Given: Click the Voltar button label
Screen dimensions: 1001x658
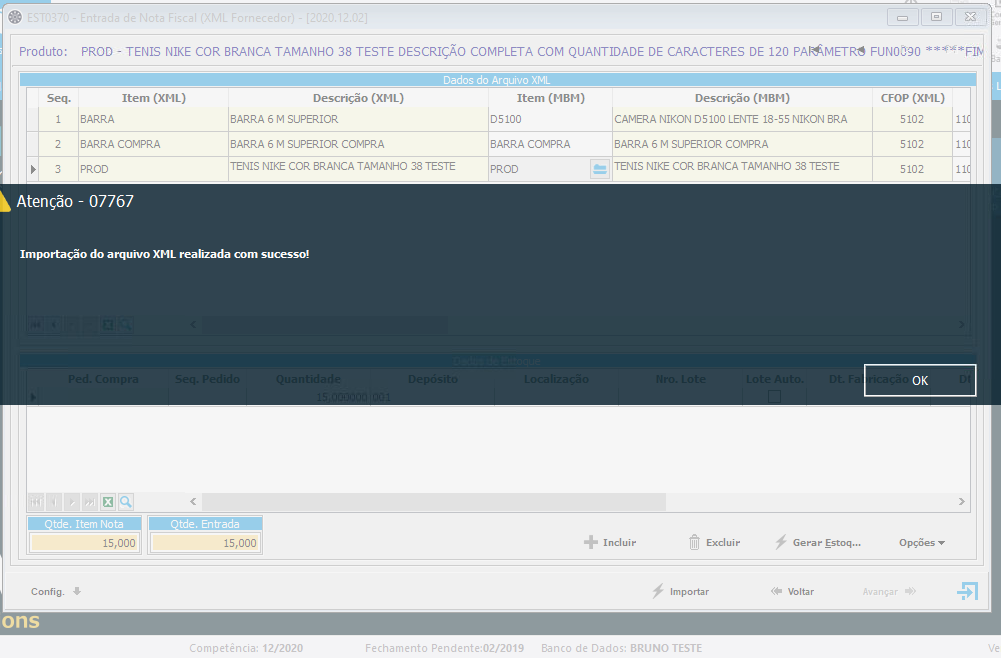Looking at the screenshot, I should (x=801, y=592).
